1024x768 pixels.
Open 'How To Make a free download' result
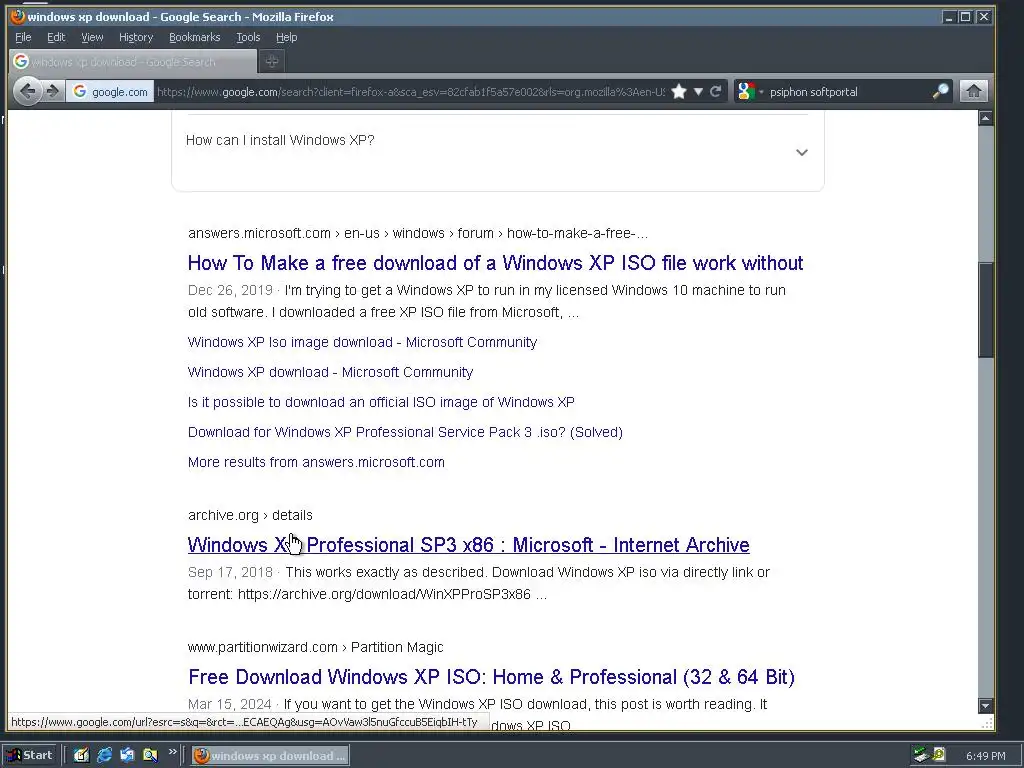pyautogui.click(x=495, y=263)
